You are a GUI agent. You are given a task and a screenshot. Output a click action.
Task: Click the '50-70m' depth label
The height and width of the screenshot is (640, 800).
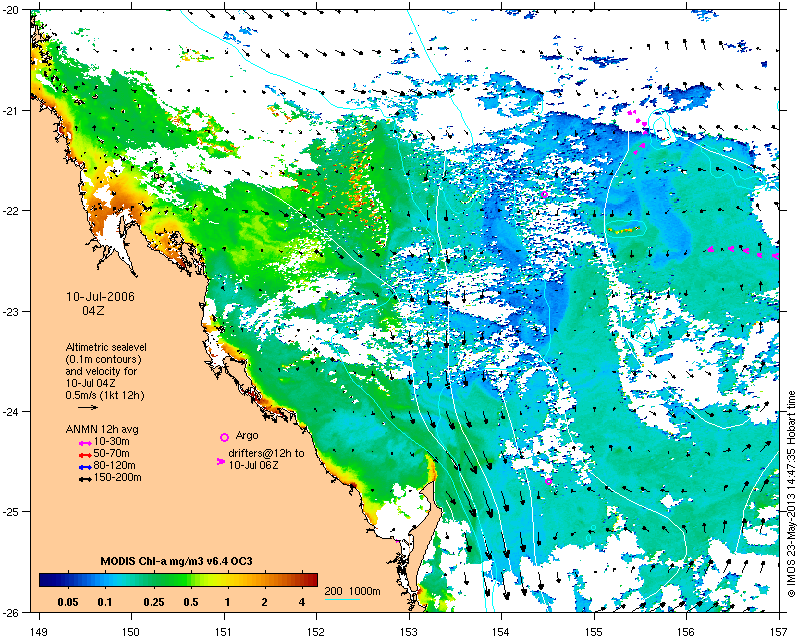[x=112, y=454]
